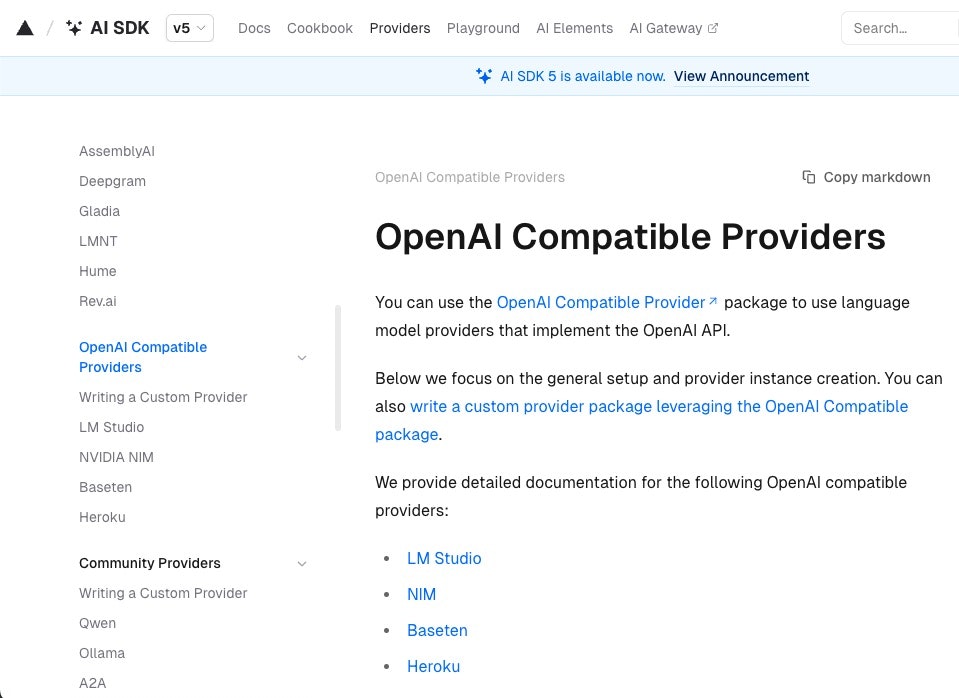Select Ollama in the sidebar
This screenshot has width=959, height=698.
(102, 653)
